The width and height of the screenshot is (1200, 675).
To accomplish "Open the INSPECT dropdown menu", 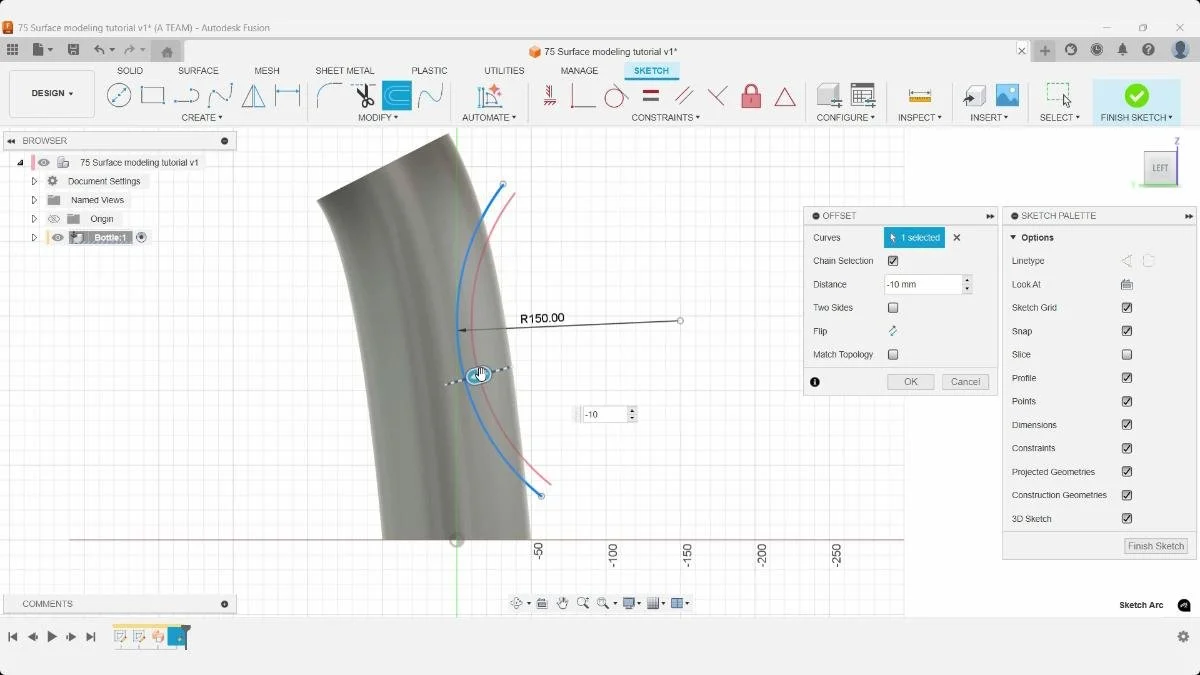I will [920, 118].
